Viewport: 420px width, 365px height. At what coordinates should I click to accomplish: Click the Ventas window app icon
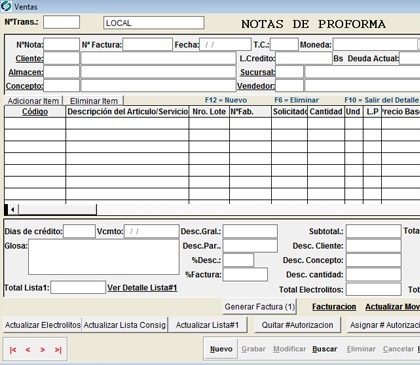pos(6,6)
